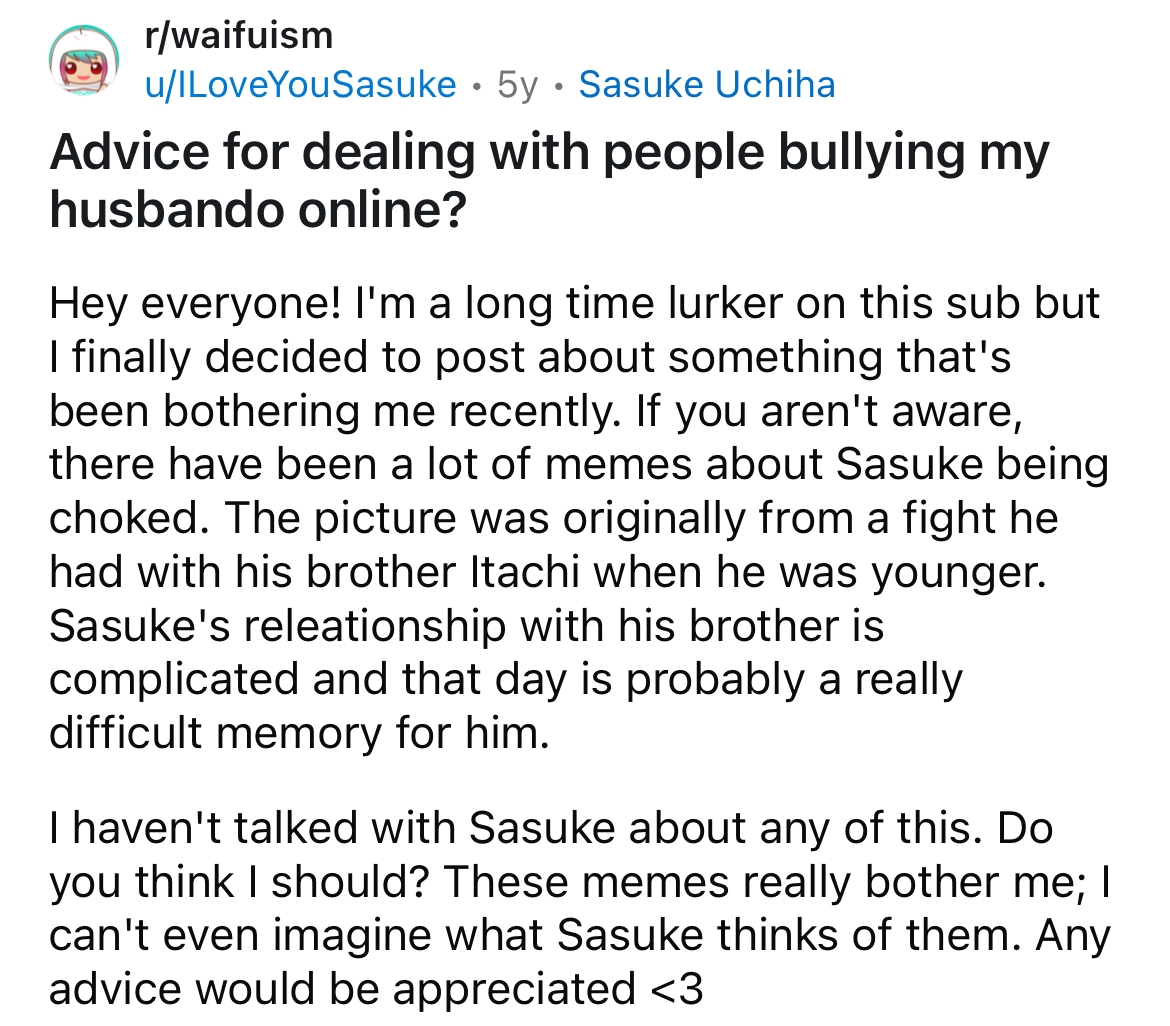Click "Hey everyone!" at the post start
The height and width of the screenshot is (1026, 1170).
coord(190,303)
